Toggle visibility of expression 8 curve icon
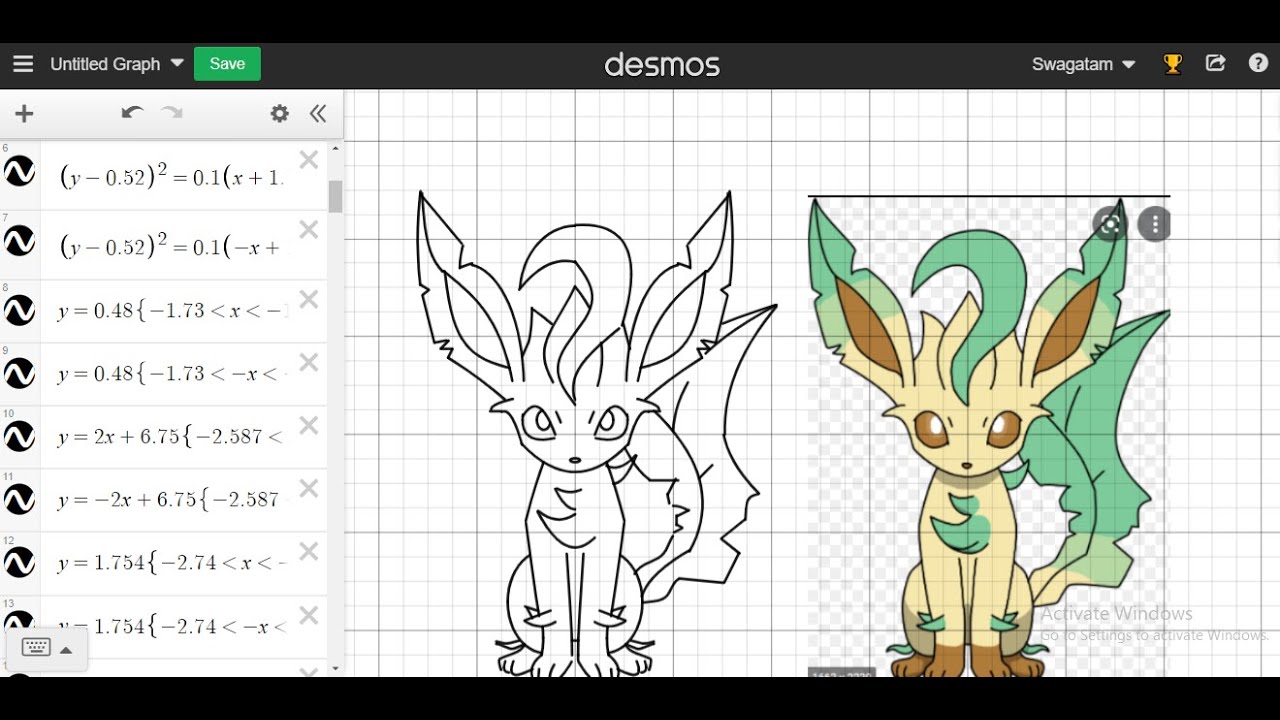1280x720 pixels. pyautogui.click(x=20, y=312)
